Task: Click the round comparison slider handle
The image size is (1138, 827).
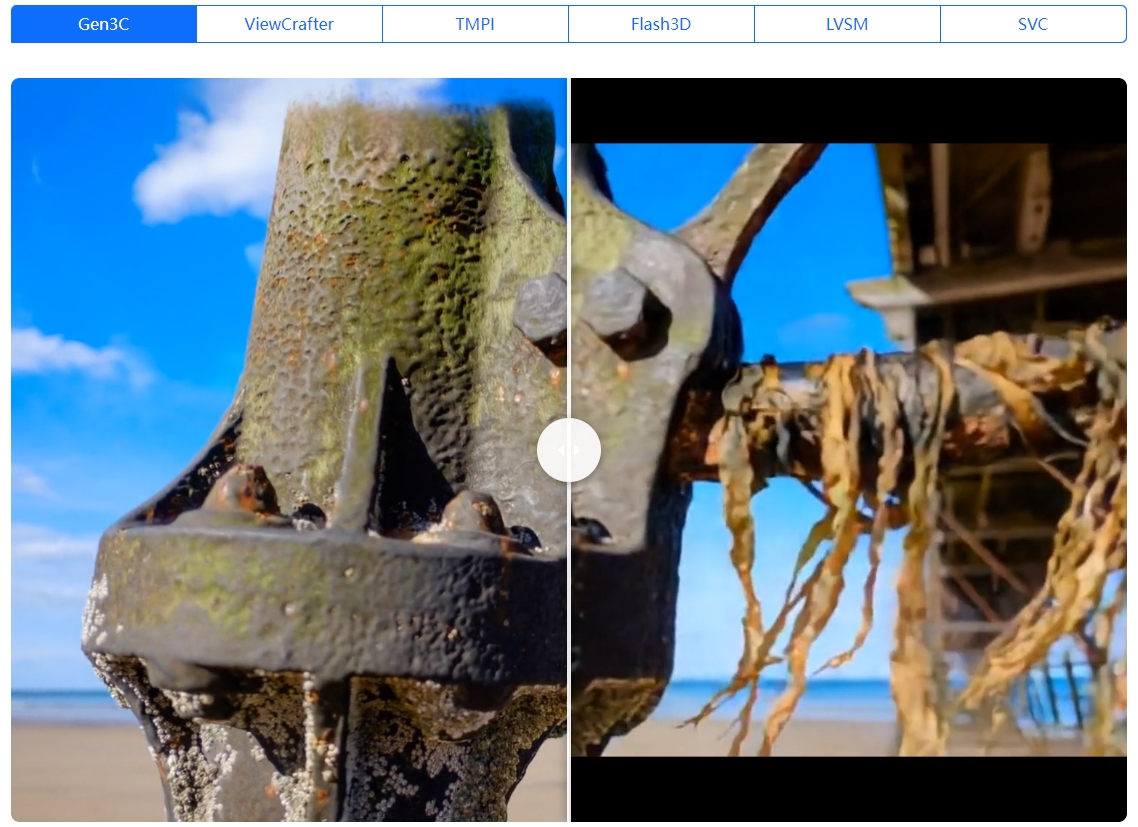Action: point(569,450)
